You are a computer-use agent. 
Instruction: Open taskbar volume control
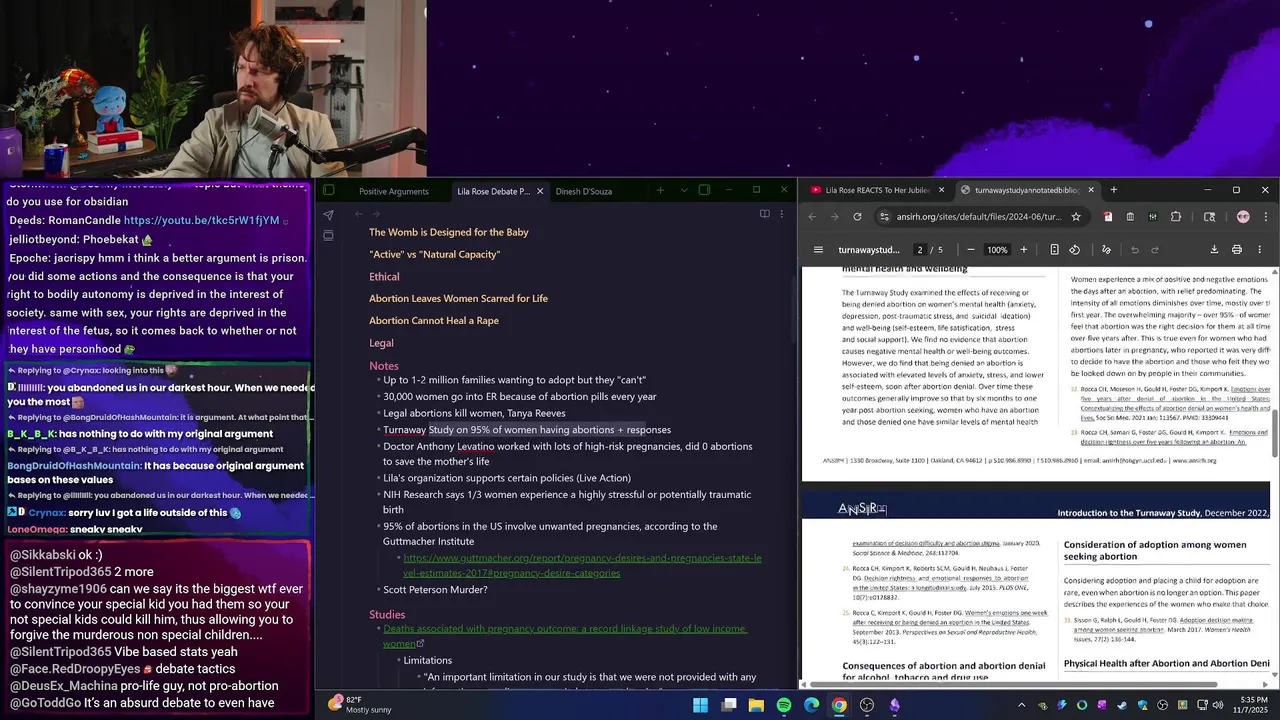pyautogui.click(x=1218, y=705)
